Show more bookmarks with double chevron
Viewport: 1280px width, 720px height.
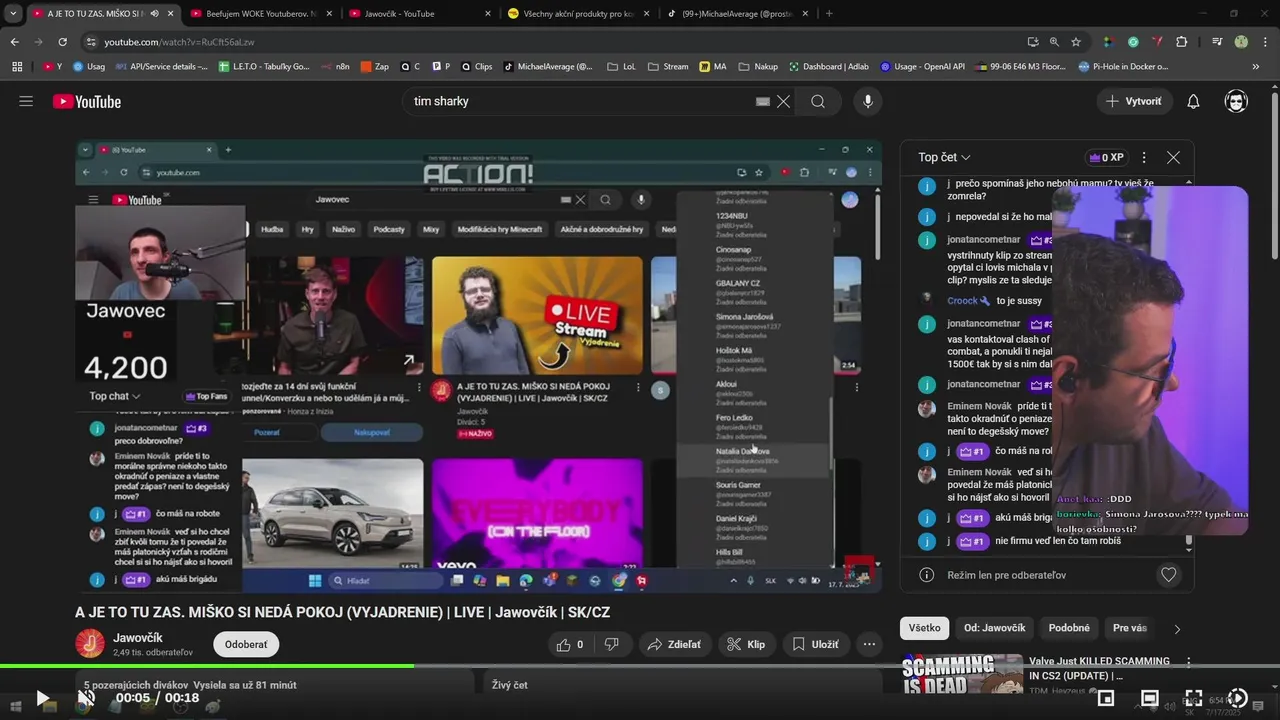1256,67
